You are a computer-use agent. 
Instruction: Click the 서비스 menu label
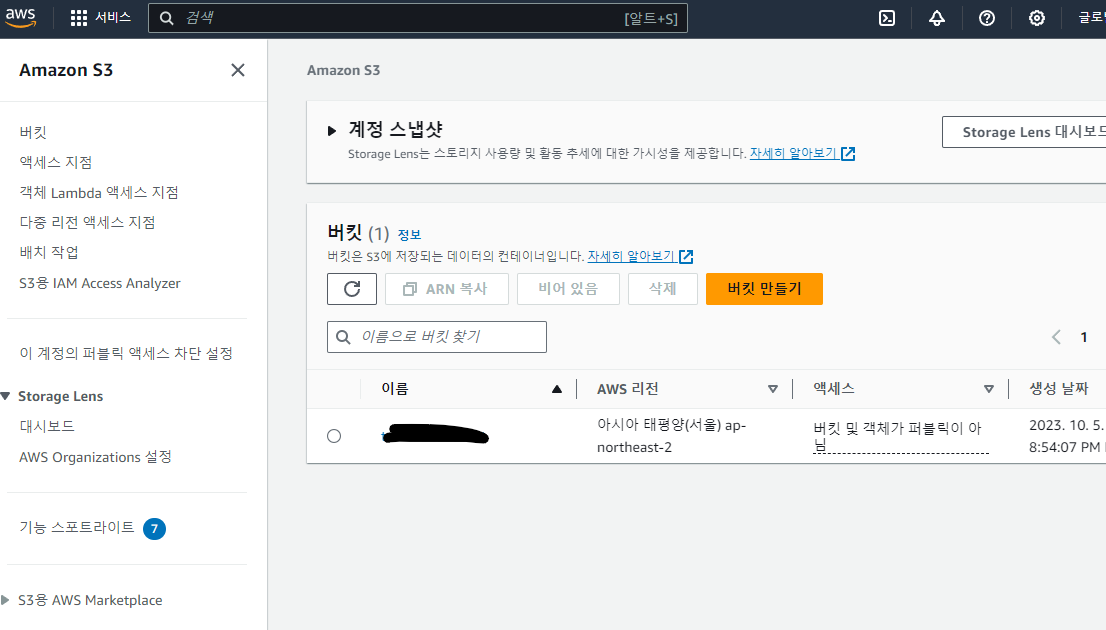[113, 18]
